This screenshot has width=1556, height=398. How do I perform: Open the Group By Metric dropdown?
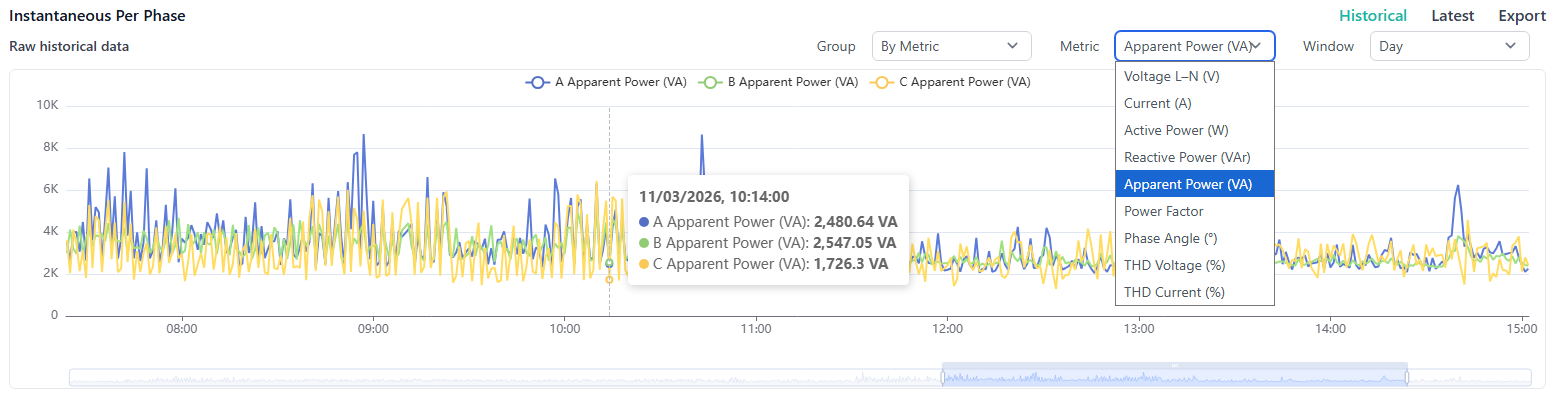(x=951, y=46)
